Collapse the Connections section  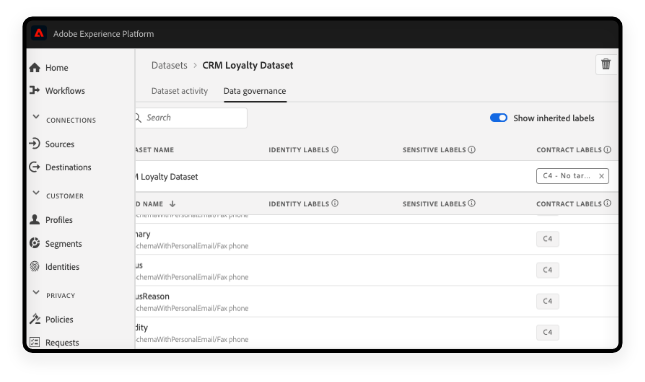pyautogui.click(x=36, y=117)
